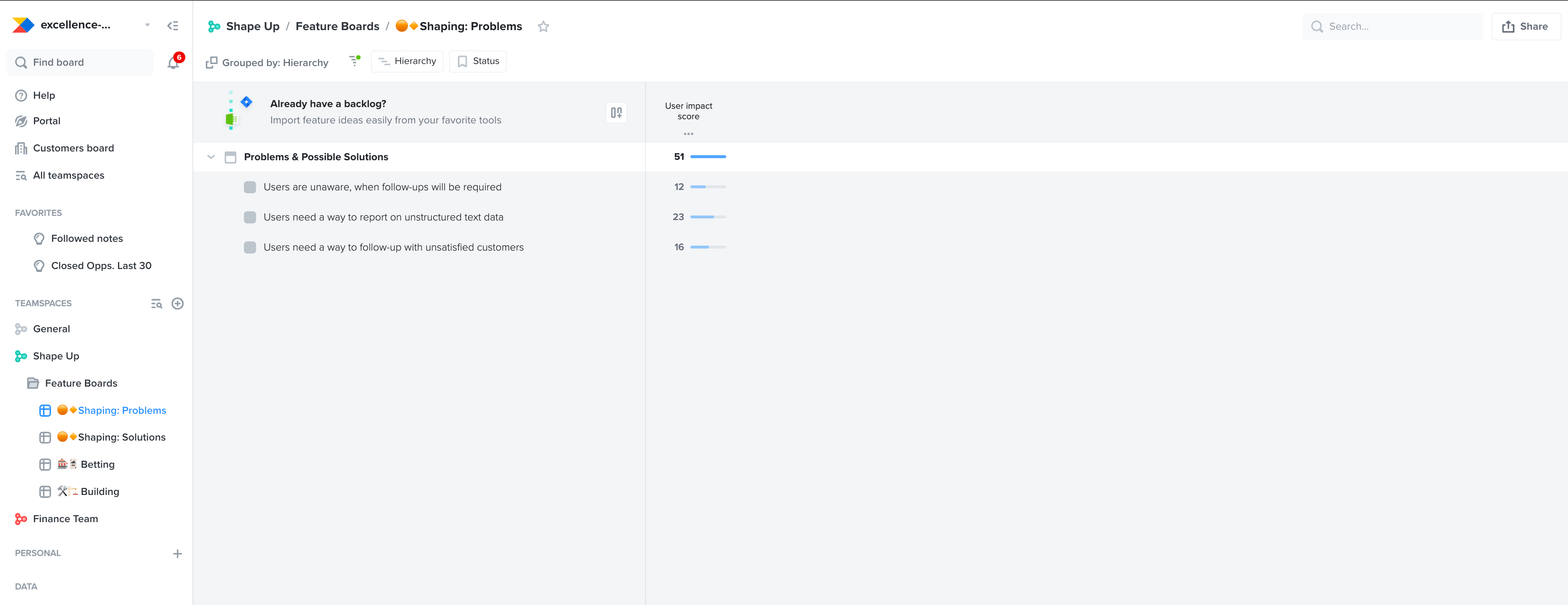The height and width of the screenshot is (605, 1568).
Task: Open the All teamspaces view
Action: tap(68, 175)
